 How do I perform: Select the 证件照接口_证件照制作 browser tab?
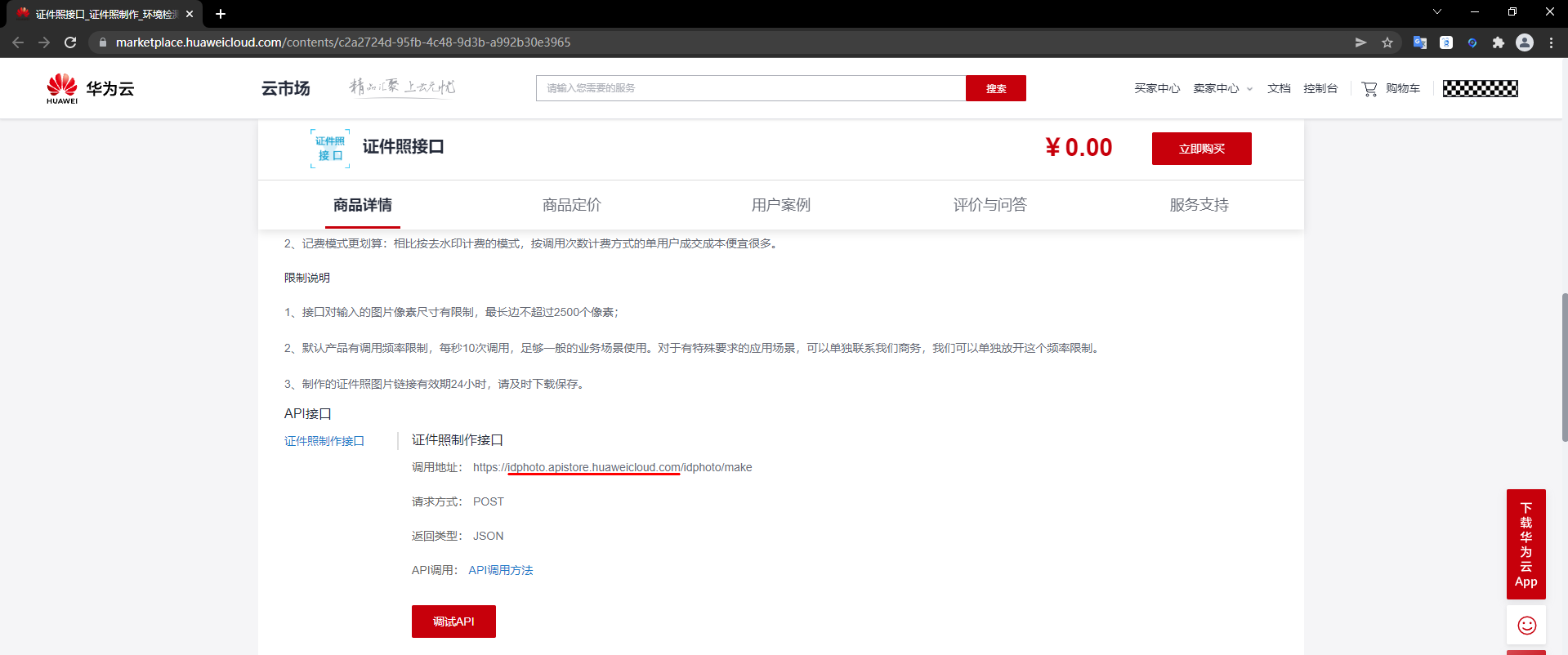pyautogui.click(x=105, y=14)
